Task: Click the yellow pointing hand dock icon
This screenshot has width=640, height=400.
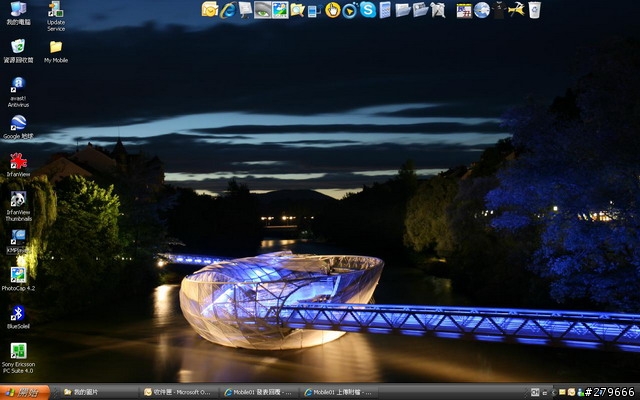Action: coord(333,10)
